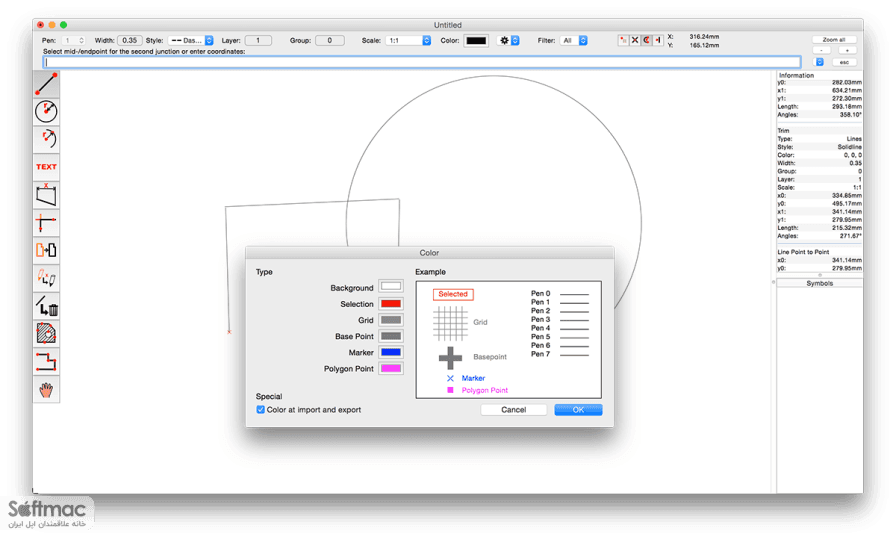Open the Symbols panel header
The height and width of the screenshot is (540, 896).
coord(819,283)
